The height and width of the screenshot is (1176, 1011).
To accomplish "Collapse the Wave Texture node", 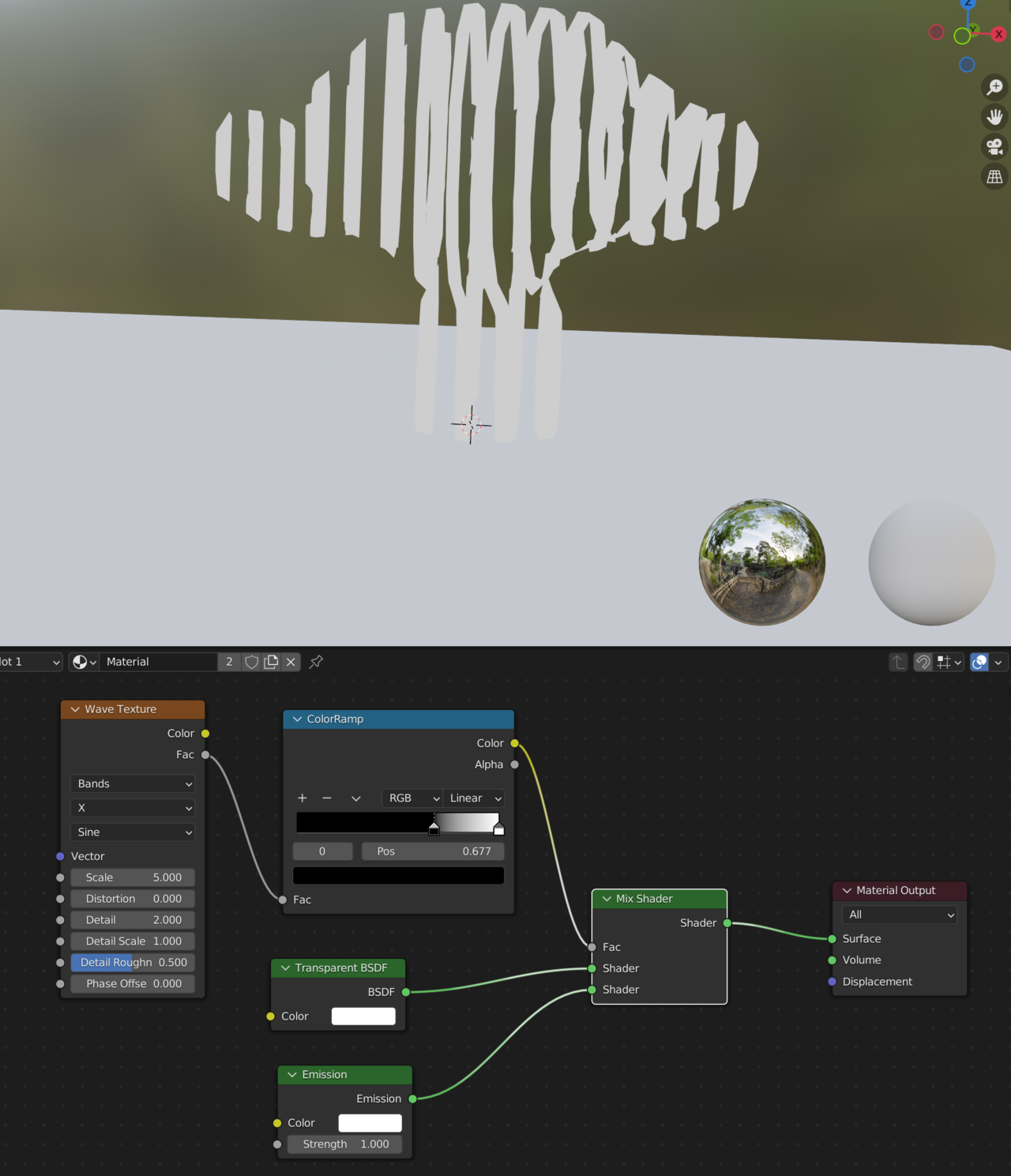I will pyautogui.click(x=75, y=709).
